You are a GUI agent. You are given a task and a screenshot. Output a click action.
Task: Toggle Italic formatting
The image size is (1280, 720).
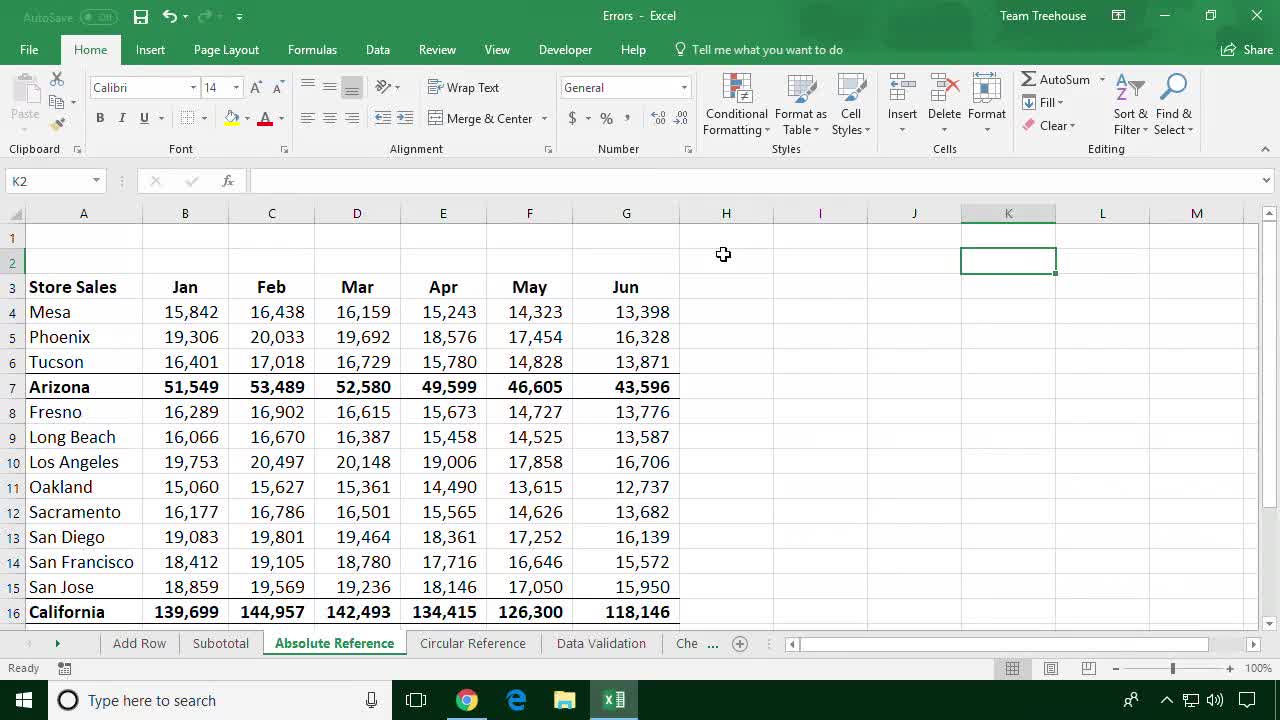click(x=122, y=118)
